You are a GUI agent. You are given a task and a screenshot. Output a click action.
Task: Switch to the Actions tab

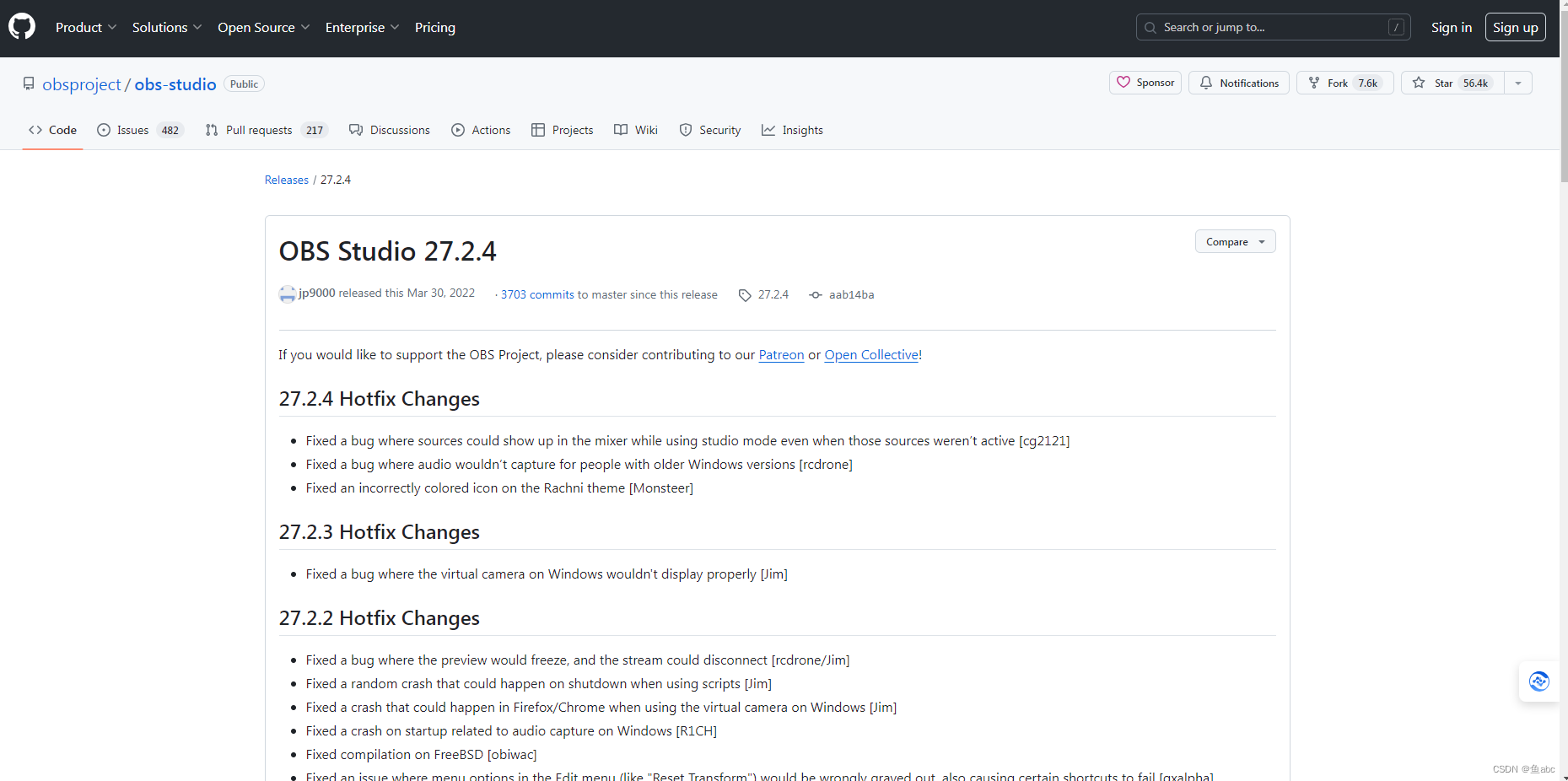point(481,130)
